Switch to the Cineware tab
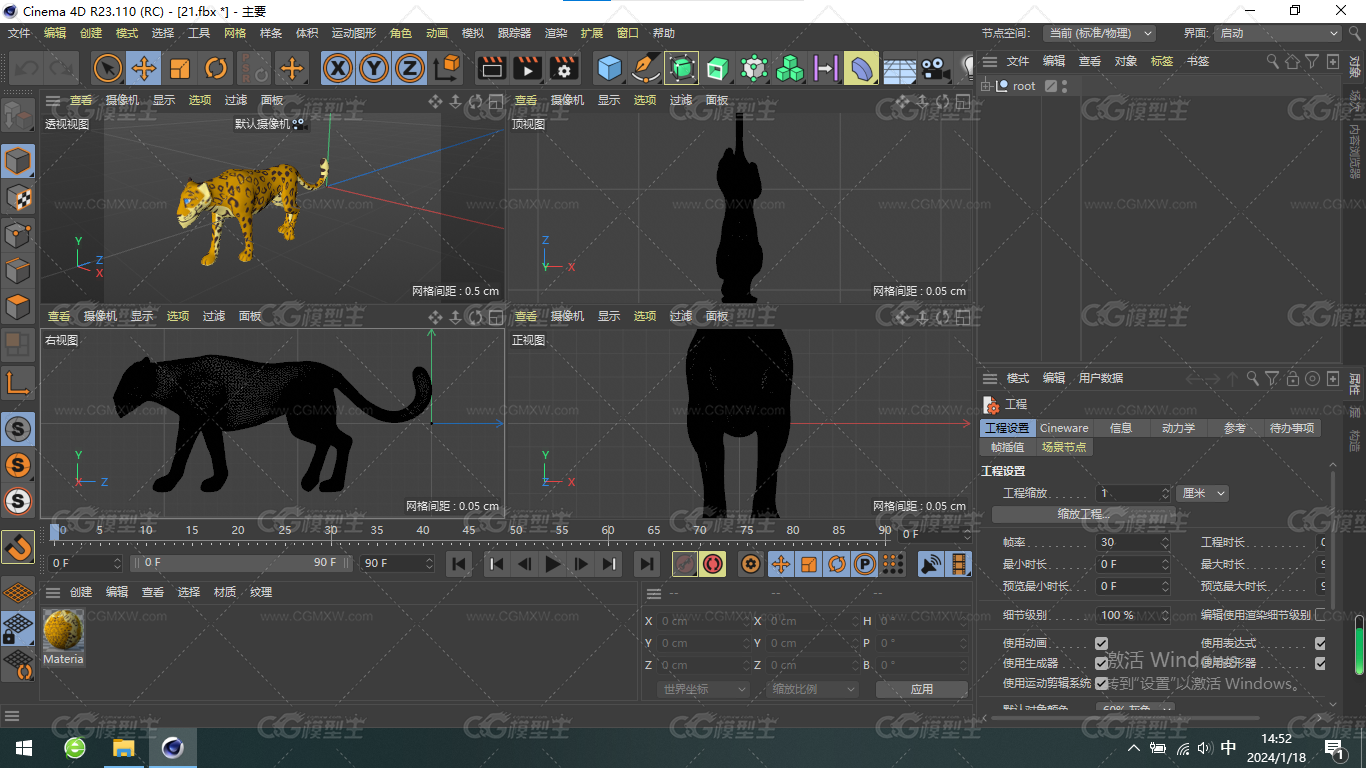 (x=1064, y=428)
